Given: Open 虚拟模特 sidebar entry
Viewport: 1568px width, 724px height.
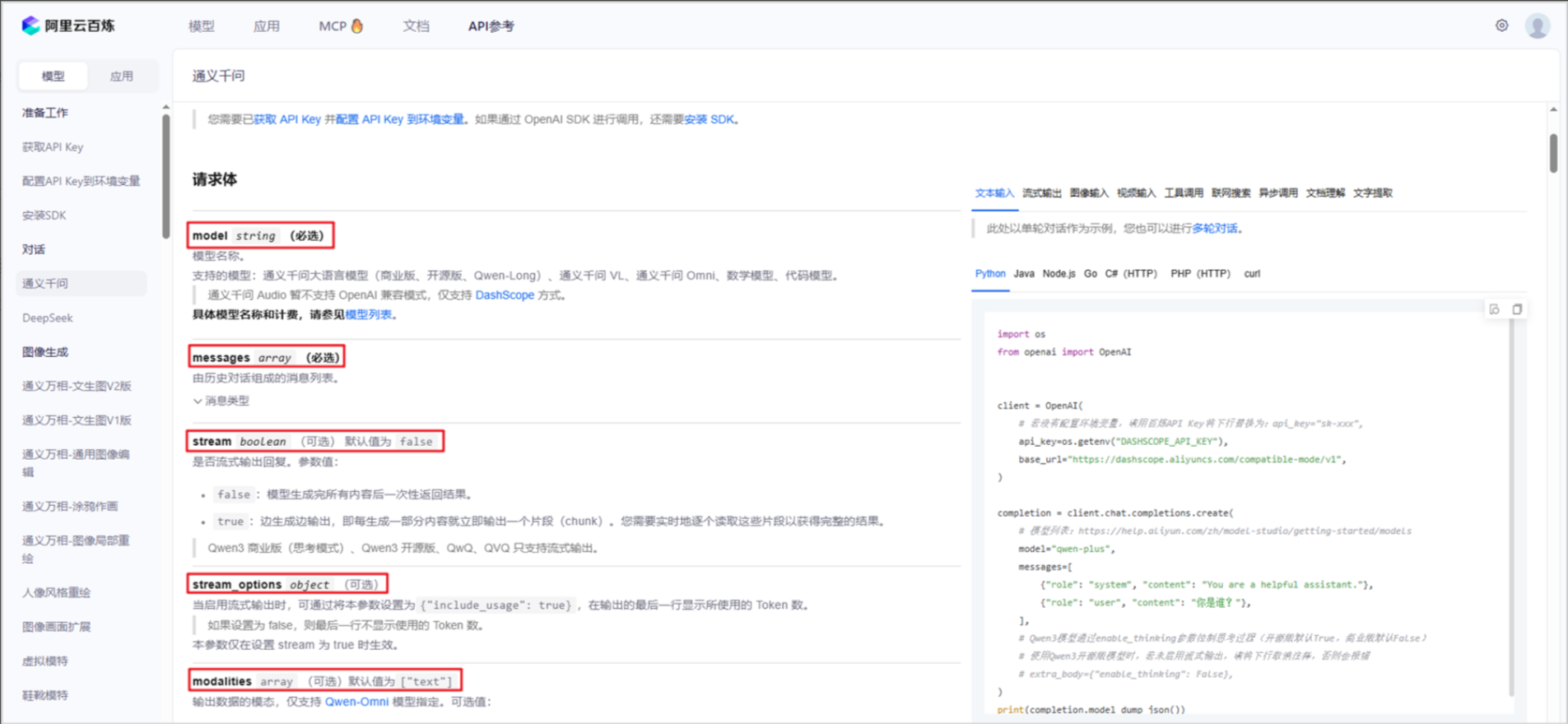Looking at the screenshot, I should click(x=44, y=661).
